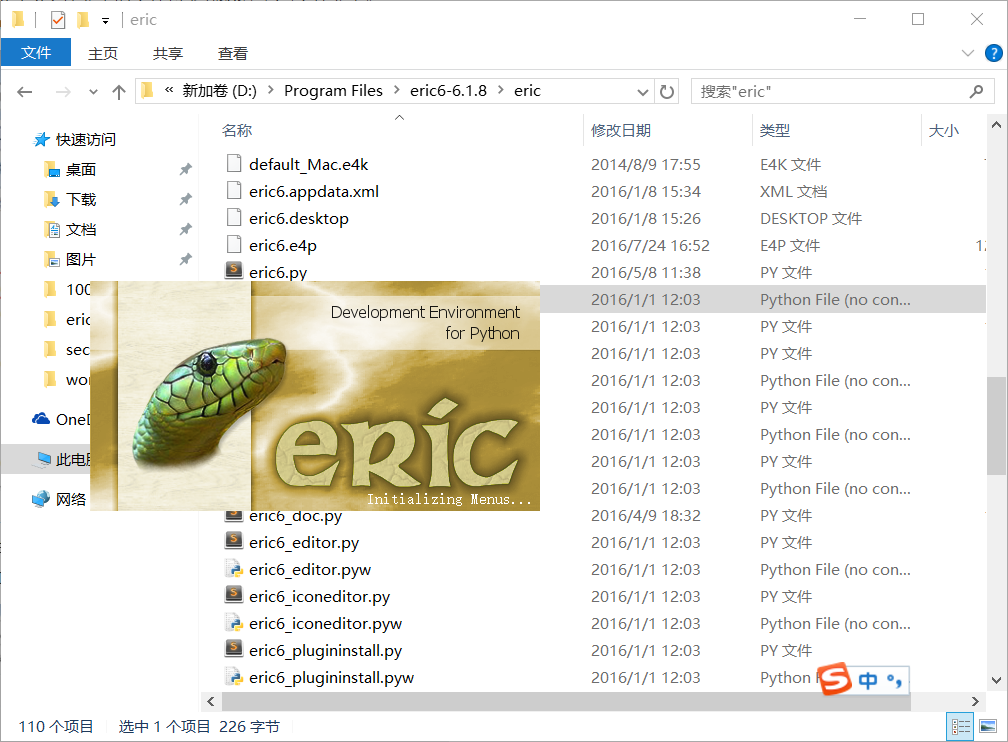This screenshot has width=1008, height=742.
Task: Click the eric6_editor.py file icon
Action: [234, 541]
